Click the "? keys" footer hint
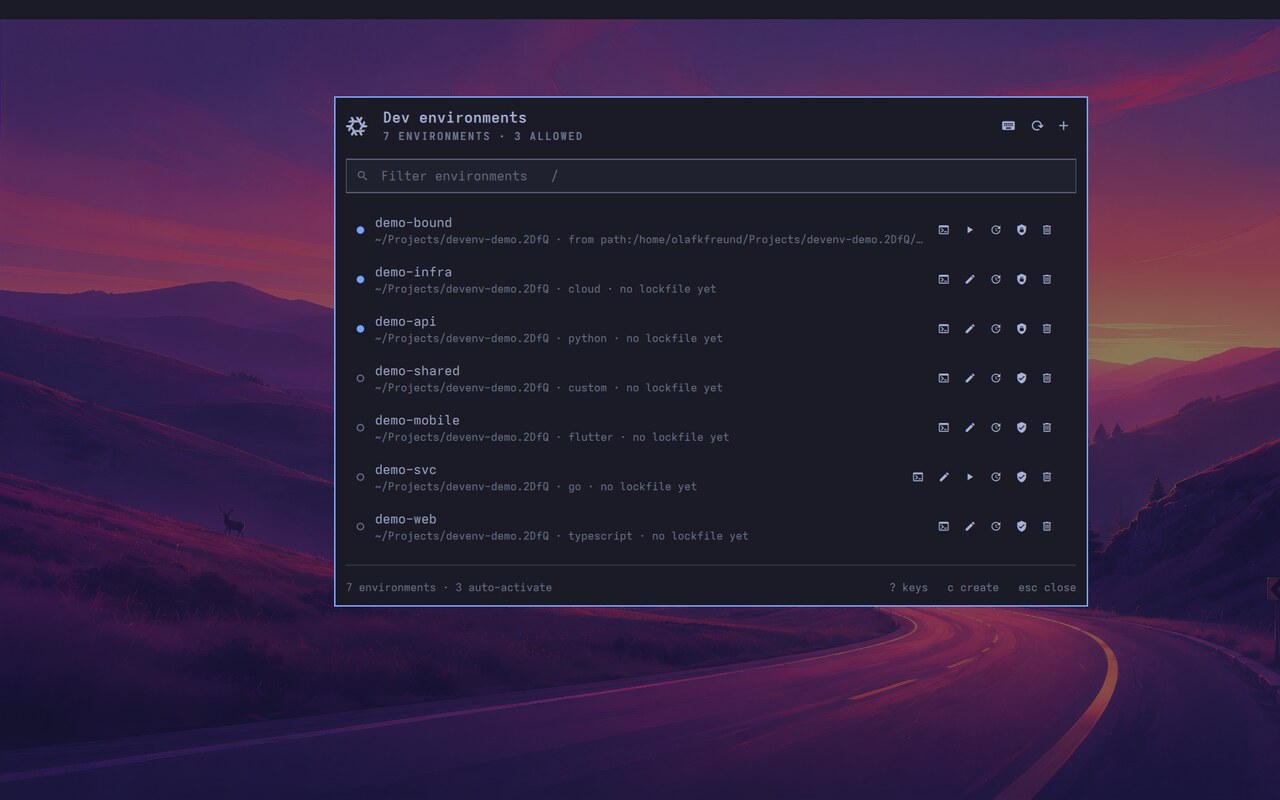Image resolution: width=1280 pixels, height=800 pixels. 908,588
